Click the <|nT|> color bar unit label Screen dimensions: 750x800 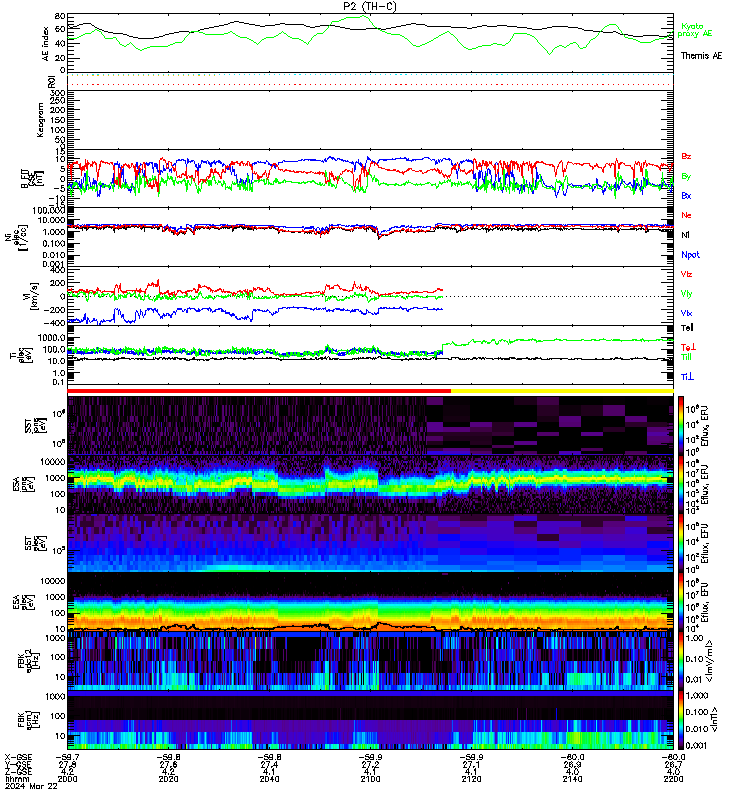coord(713,720)
